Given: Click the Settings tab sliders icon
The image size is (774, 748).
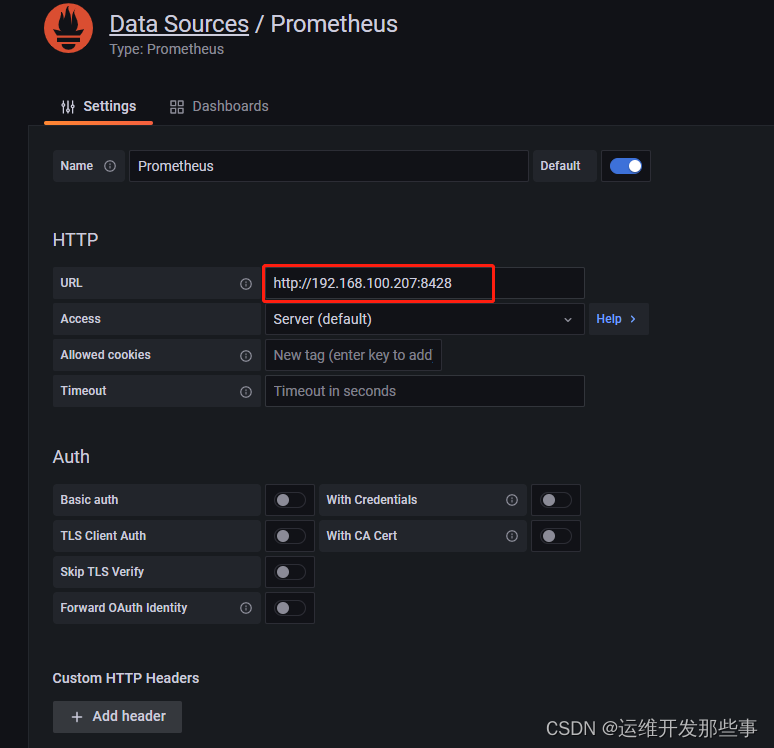Looking at the screenshot, I should click(68, 107).
